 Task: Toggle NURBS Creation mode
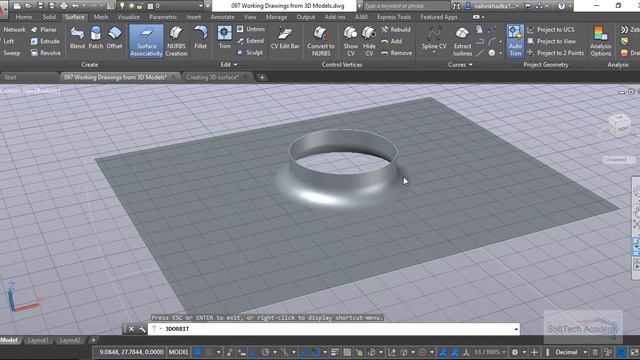(x=176, y=41)
